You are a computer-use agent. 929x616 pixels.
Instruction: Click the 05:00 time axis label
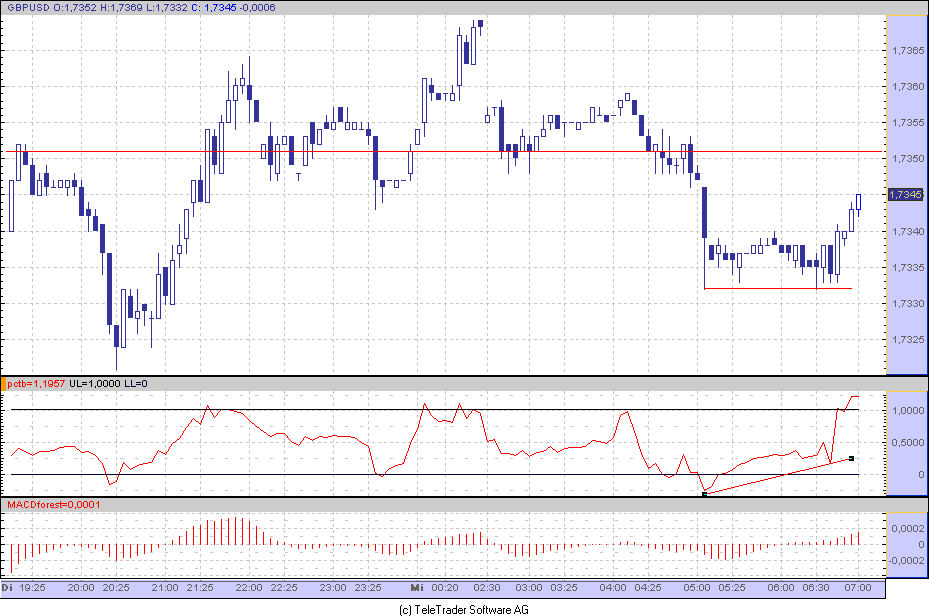pos(697,587)
